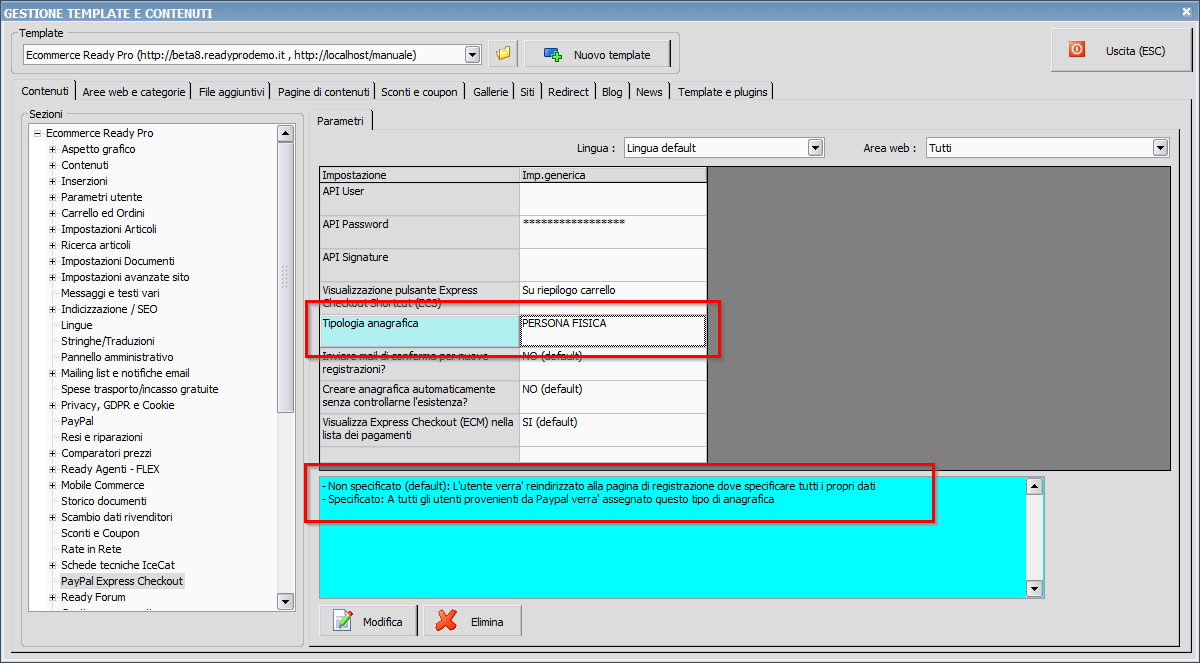
Task: Expand Privacy, GDPR e Cookie node
Action: [53, 405]
